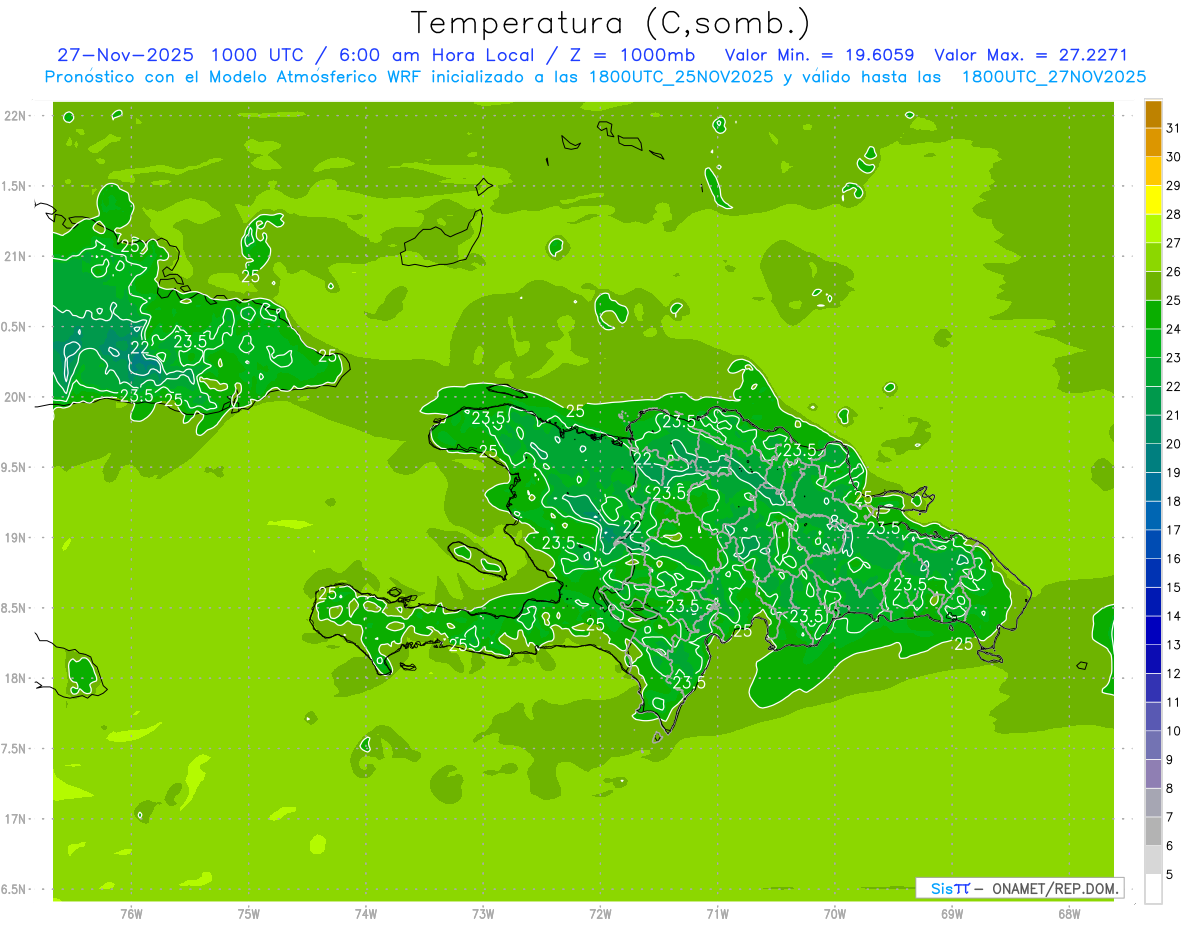Click the 21N latitude axis label

(x=17, y=256)
